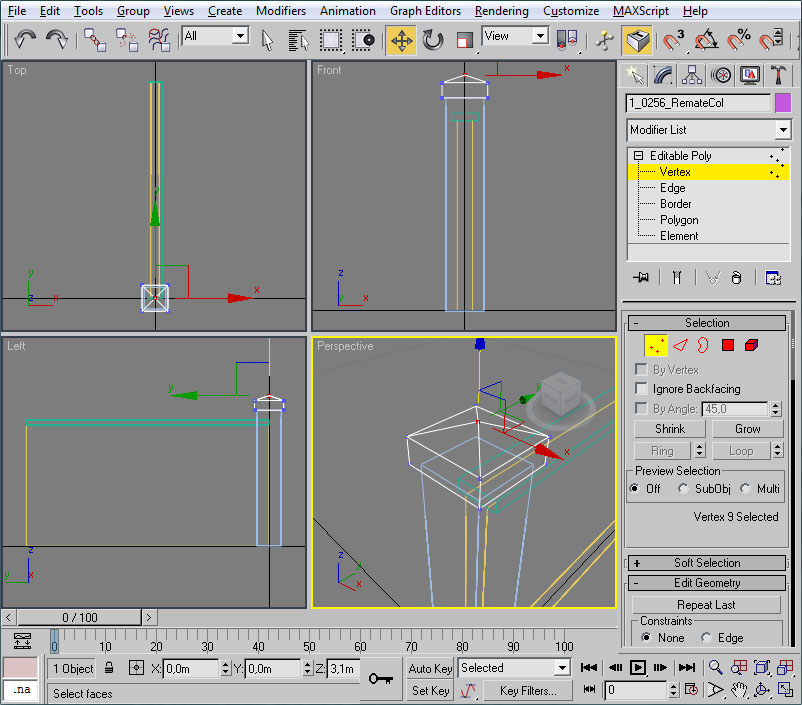Enable the By Vertex checkbox
This screenshot has height=705, width=802.
pyautogui.click(x=642, y=370)
